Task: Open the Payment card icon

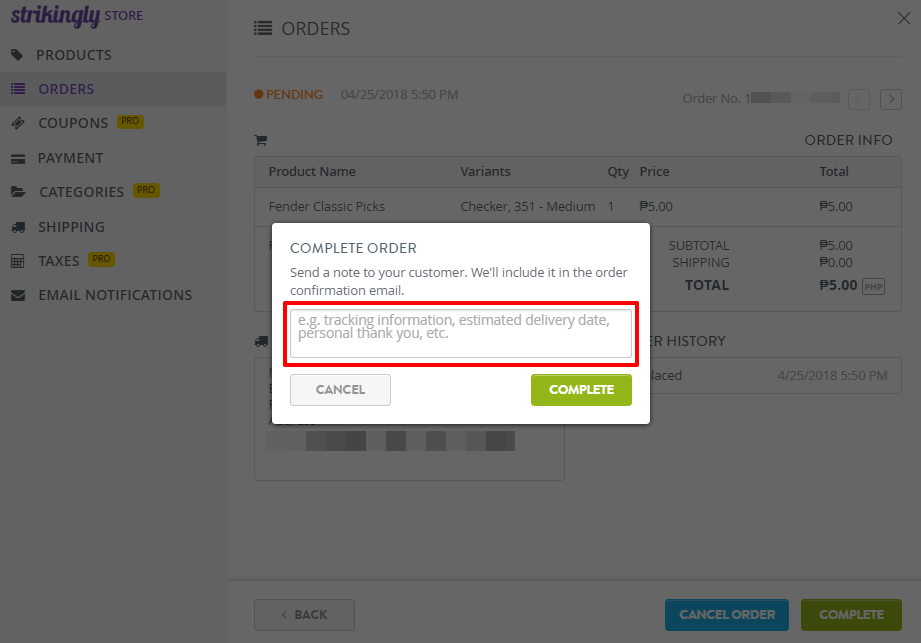Action: pyautogui.click(x=18, y=159)
